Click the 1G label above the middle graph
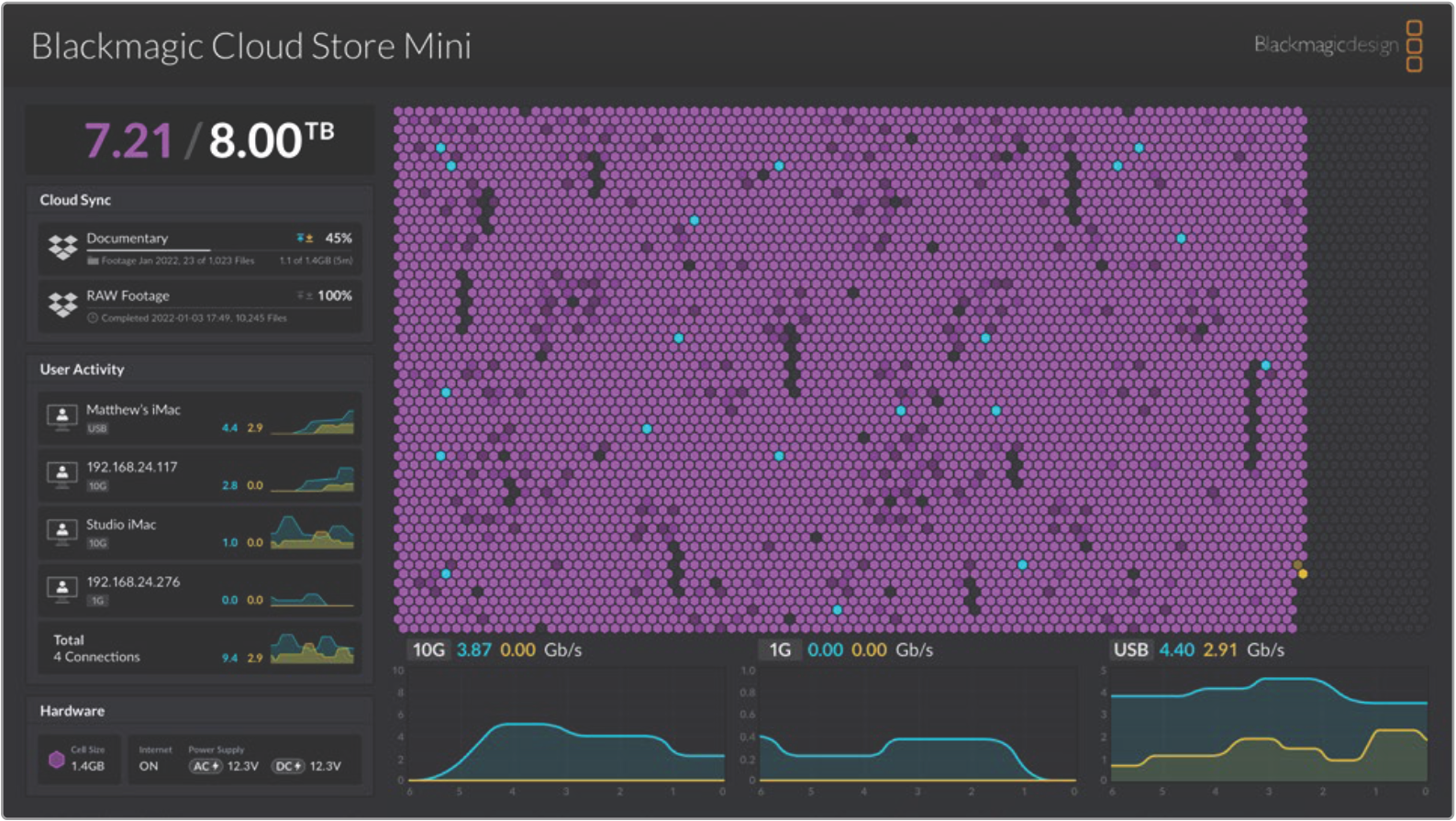 (780, 650)
